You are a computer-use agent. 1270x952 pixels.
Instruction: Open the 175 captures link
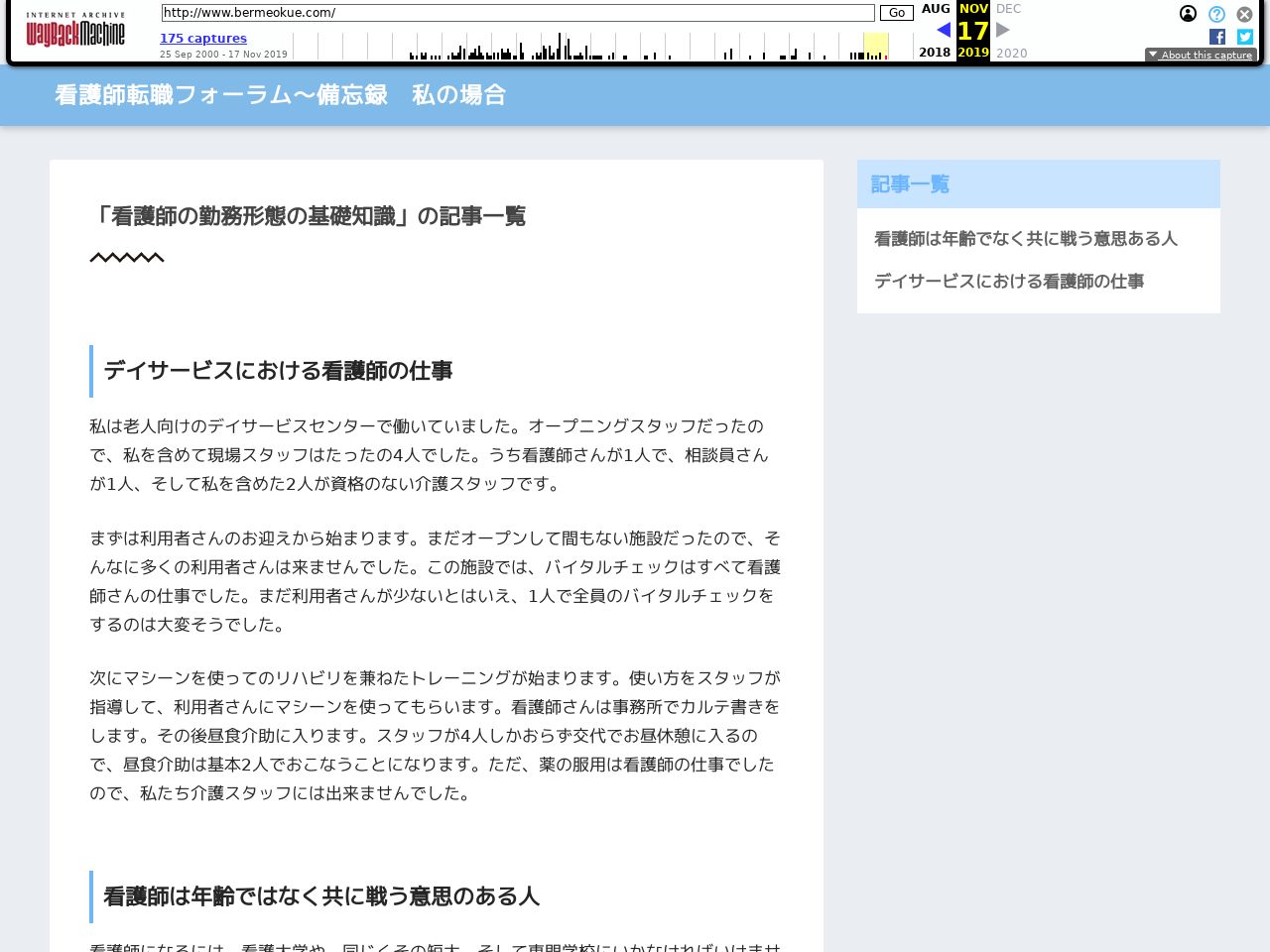tap(203, 38)
